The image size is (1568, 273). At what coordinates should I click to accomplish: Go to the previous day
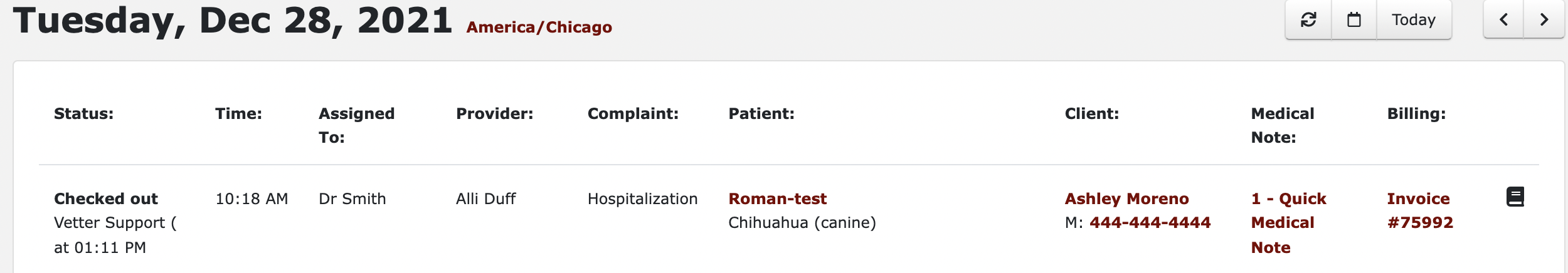click(x=1503, y=20)
